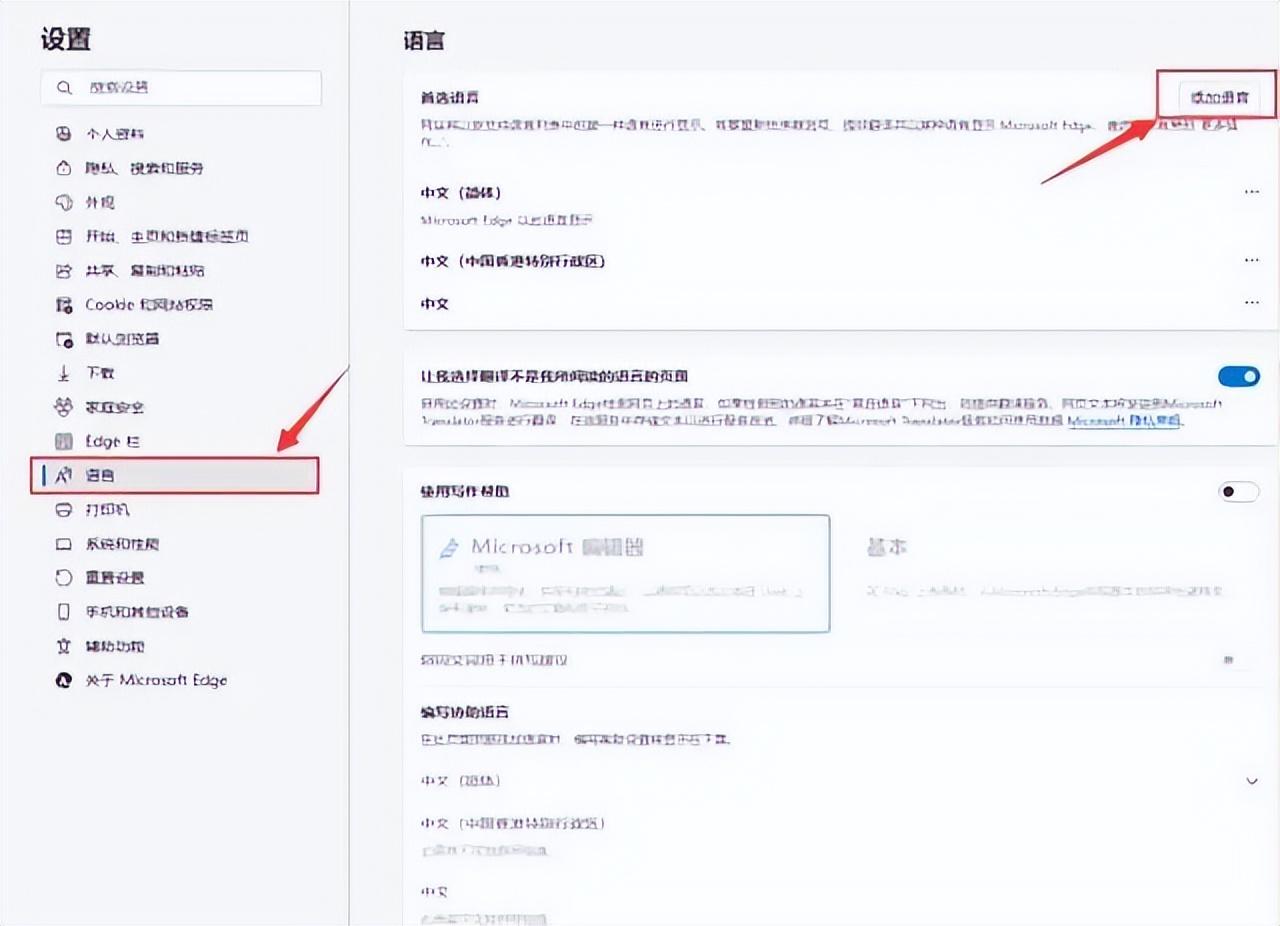The image size is (1280, 926).
Task: Open the 外观 appearance icon
Action: [x=64, y=202]
